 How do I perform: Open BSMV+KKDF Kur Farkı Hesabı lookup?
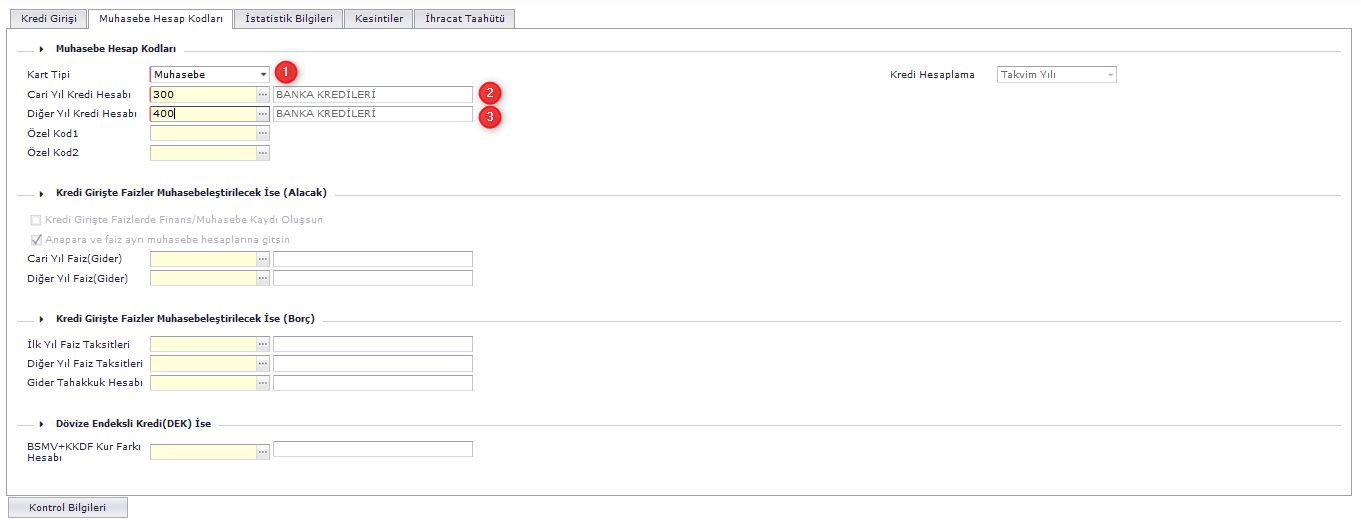(x=263, y=452)
